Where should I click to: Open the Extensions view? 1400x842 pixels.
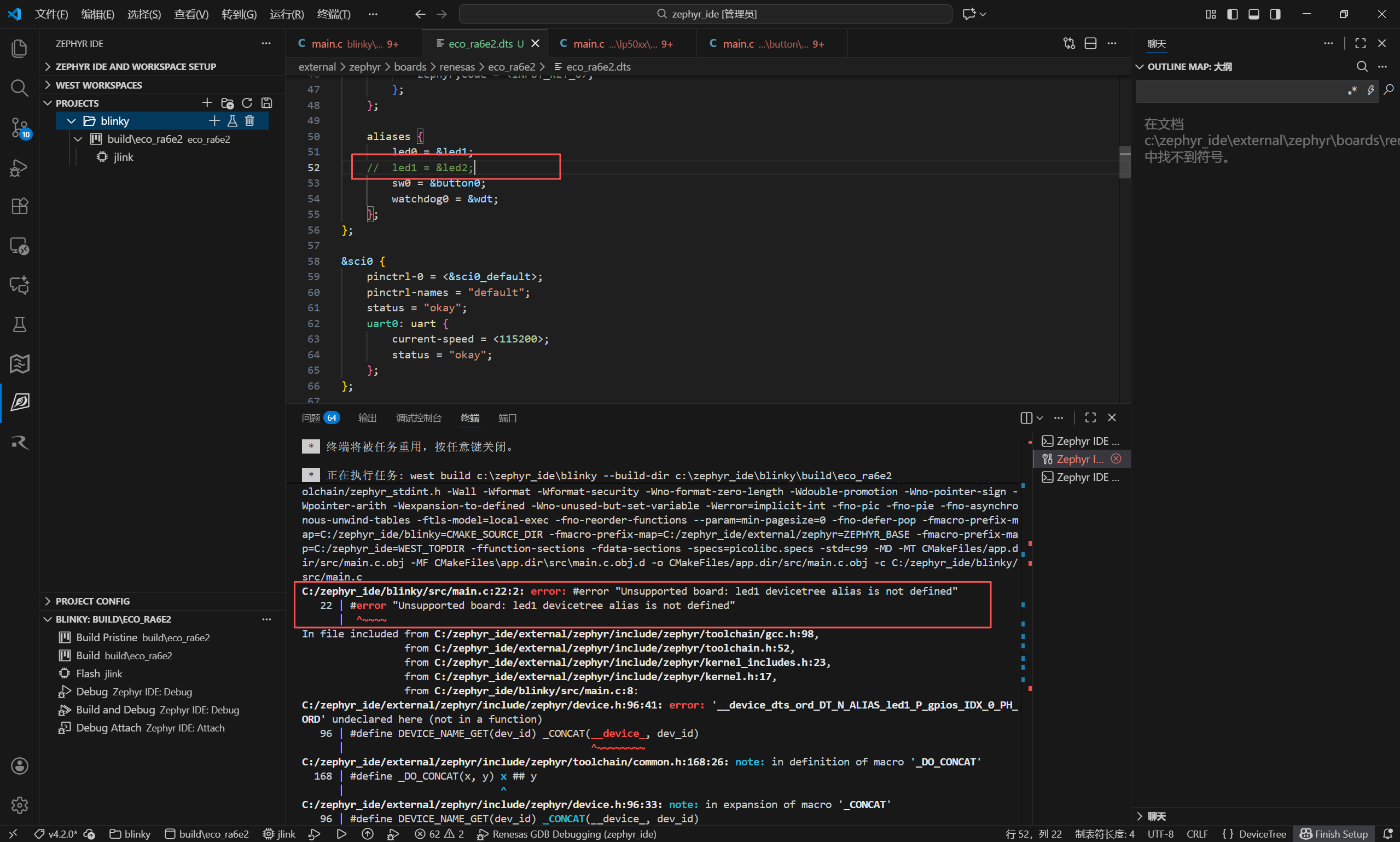(x=19, y=206)
